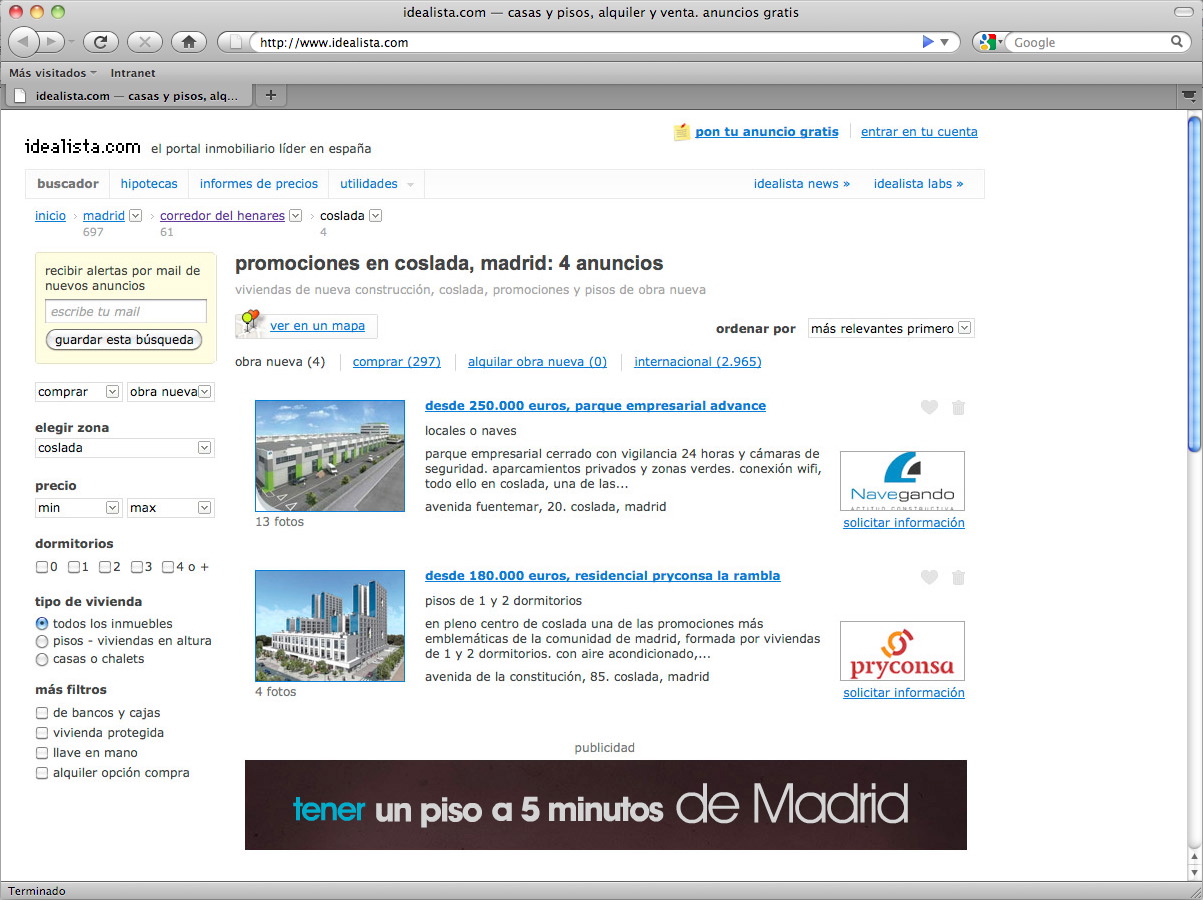Viewport: 1203px width, 900px height.
Task: Open the elegir zona coslada dropdown
Action: click(125, 448)
